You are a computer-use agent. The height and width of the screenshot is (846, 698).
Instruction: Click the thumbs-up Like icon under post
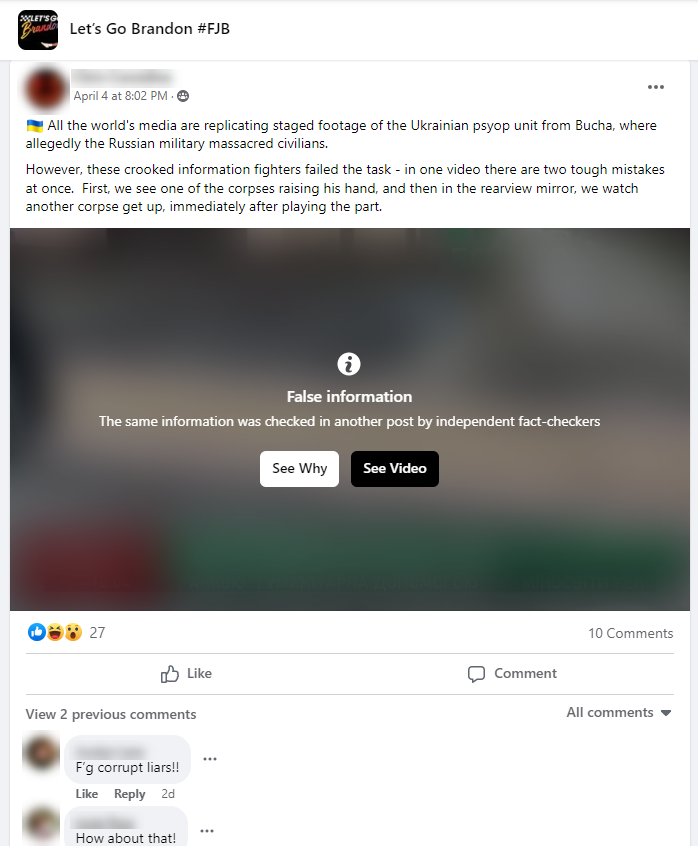(x=169, y=673)
